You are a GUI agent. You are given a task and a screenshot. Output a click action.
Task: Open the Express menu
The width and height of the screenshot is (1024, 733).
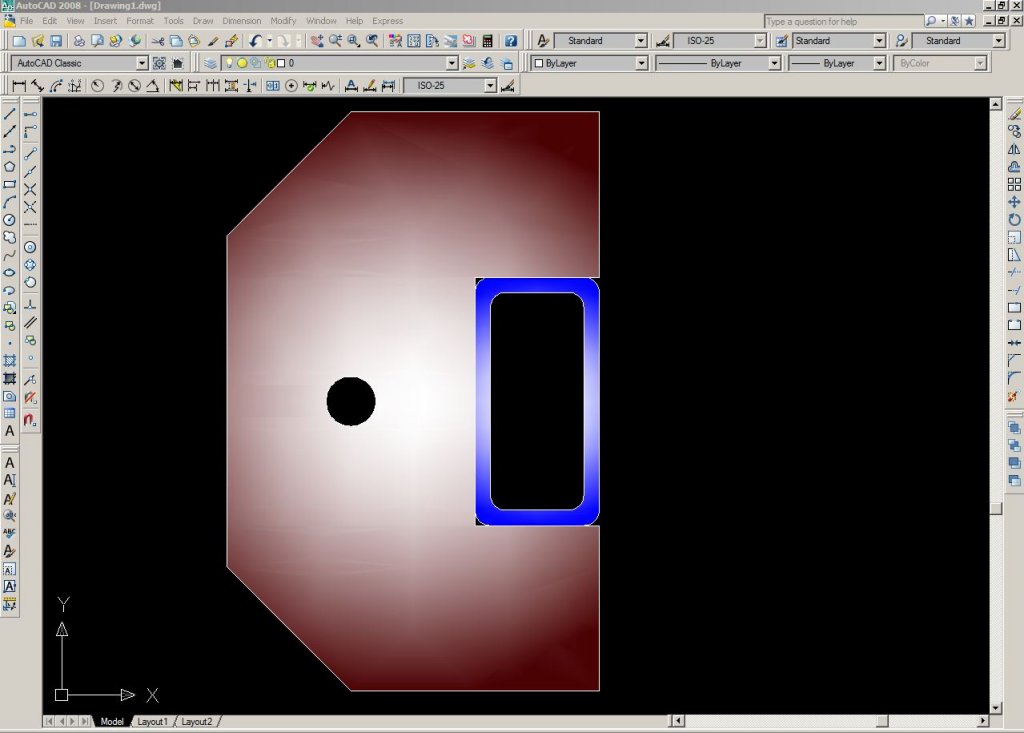(x=388, y=21)
